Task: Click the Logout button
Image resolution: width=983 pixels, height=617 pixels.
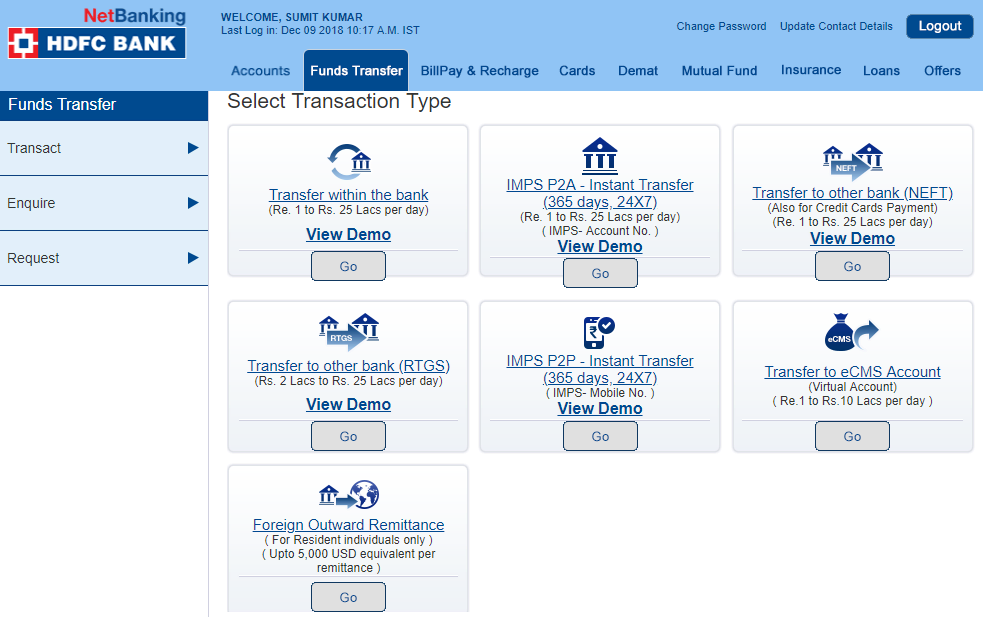Action: (940, 26)
